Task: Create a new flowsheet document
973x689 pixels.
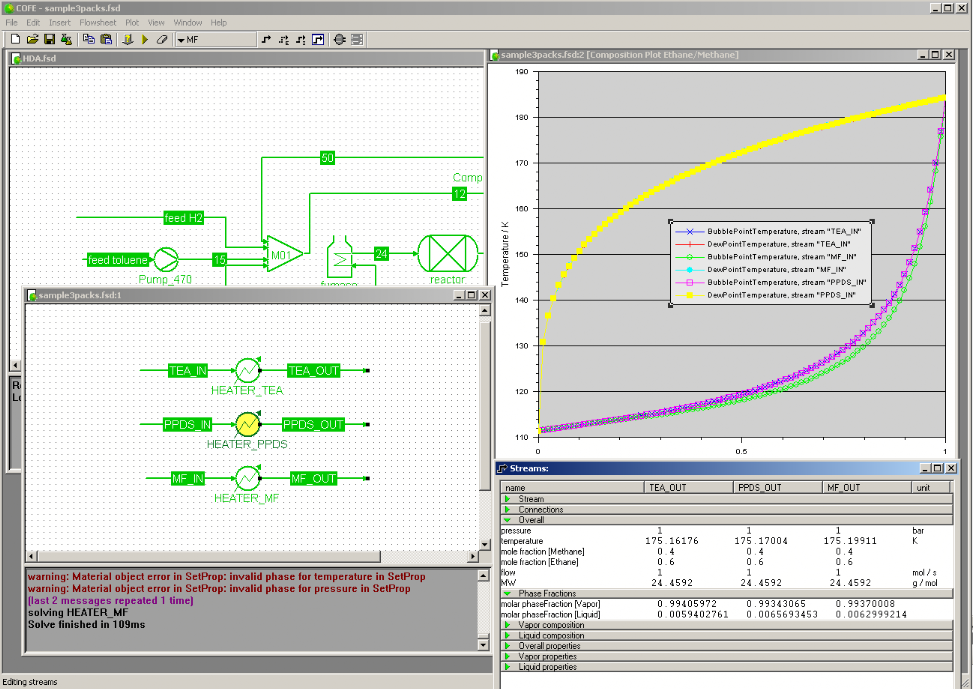Action: [16, 39]
